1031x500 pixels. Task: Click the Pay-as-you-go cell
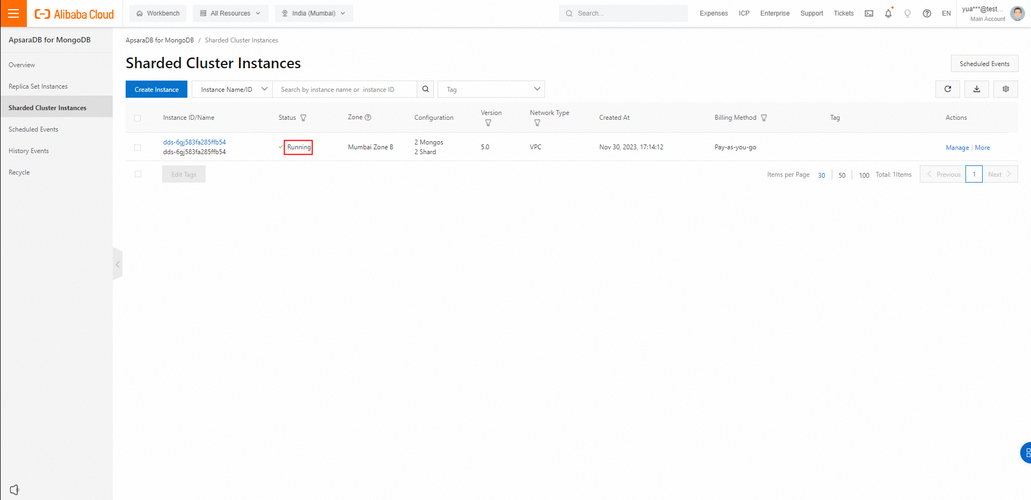[735, 147]
